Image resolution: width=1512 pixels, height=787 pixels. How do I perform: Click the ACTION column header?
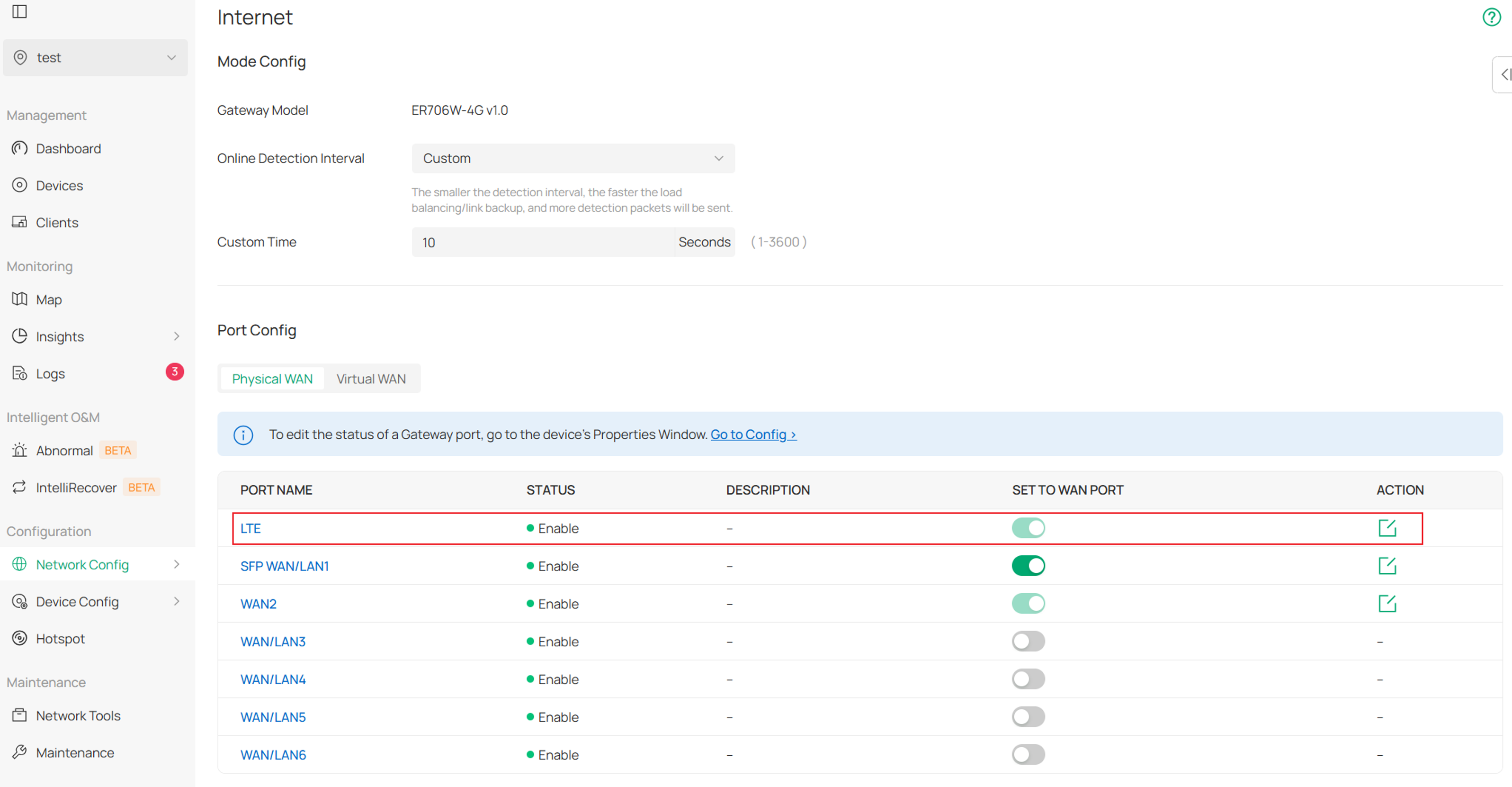(x=1400, y=490)
